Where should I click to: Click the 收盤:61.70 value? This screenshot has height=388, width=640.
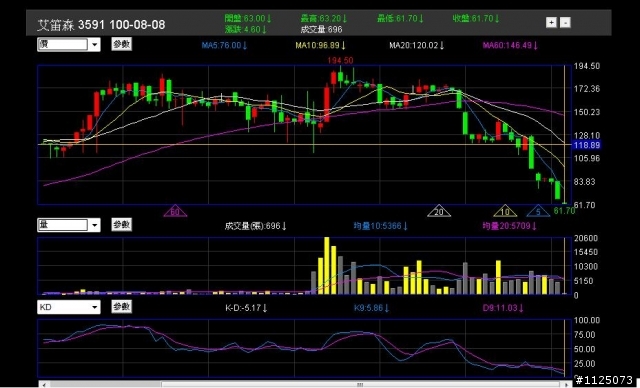pyautogui.click(x=476, y=18)
